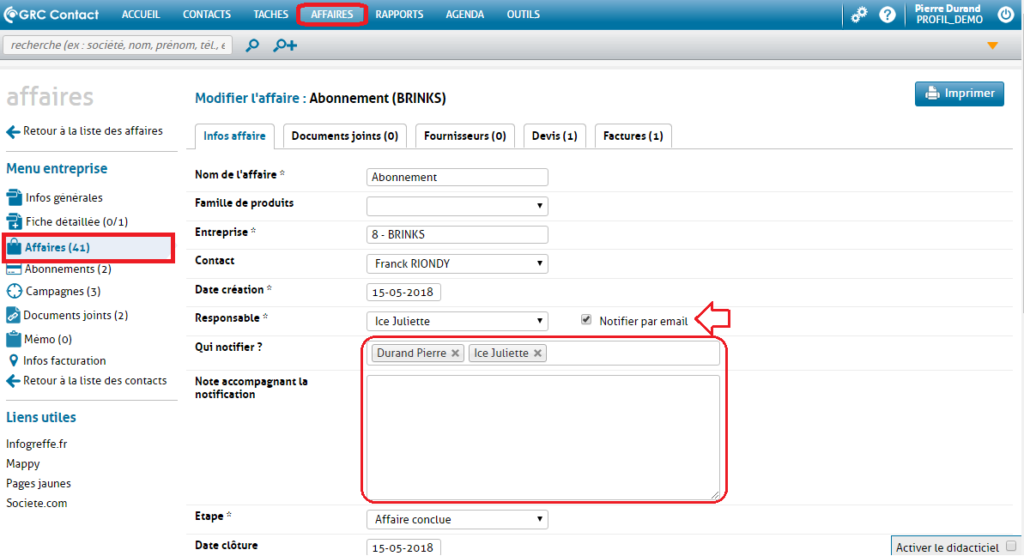
Task: Open the Responsable dropdown showing Ice Juliette
Action: click(x=457, y=321)
